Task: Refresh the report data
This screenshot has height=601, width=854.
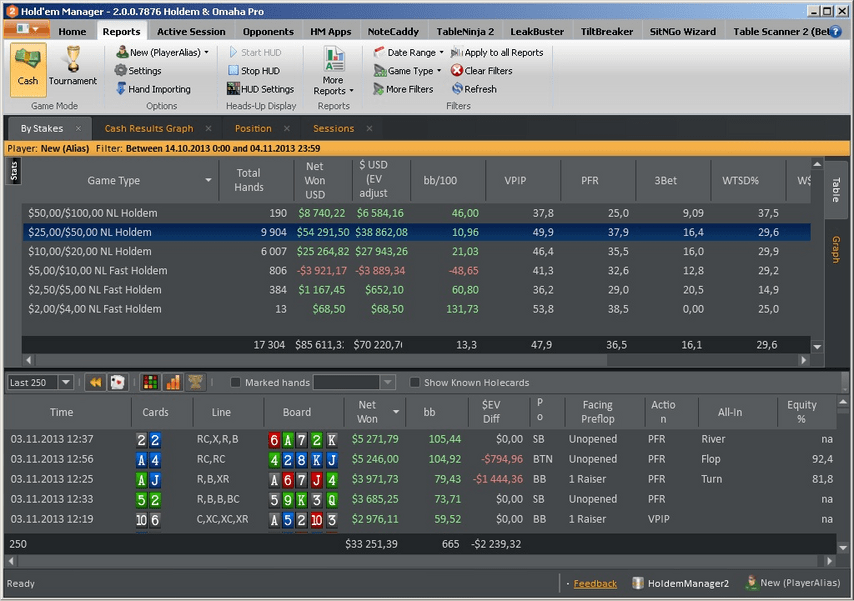Action: click(x=474, y=89)
